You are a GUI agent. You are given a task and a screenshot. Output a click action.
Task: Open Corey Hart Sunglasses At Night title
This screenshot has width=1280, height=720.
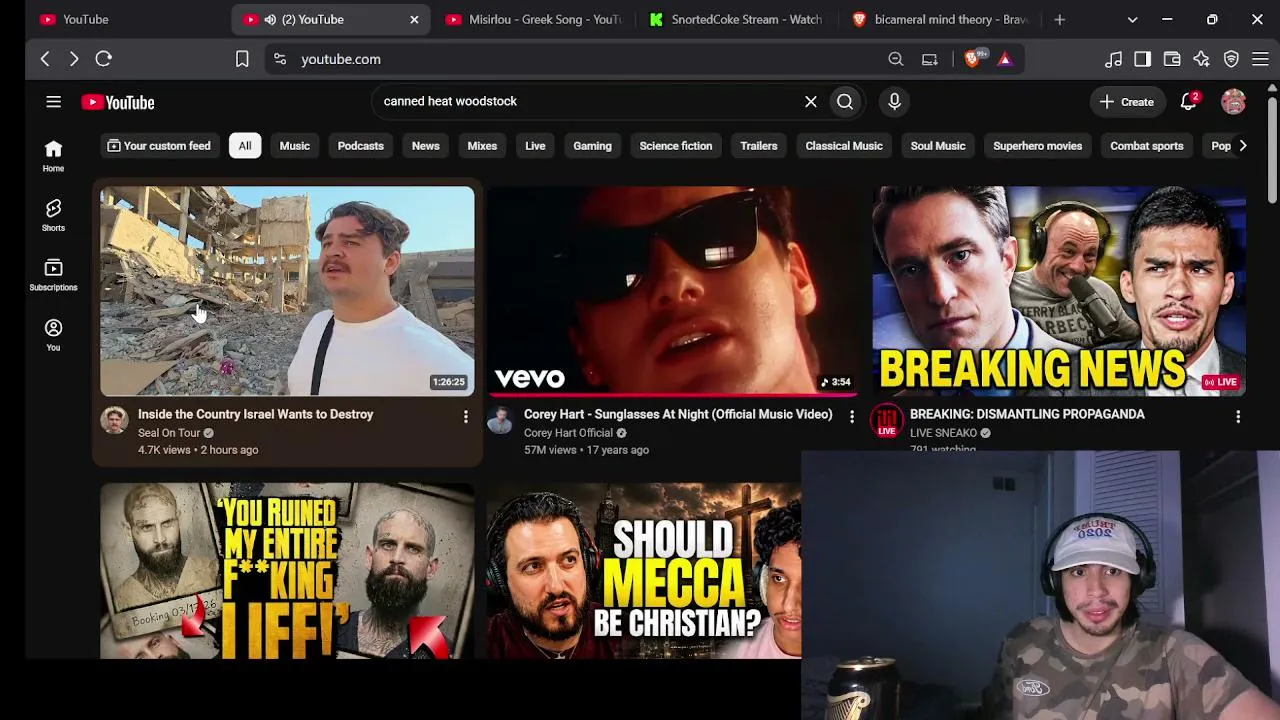678,414
